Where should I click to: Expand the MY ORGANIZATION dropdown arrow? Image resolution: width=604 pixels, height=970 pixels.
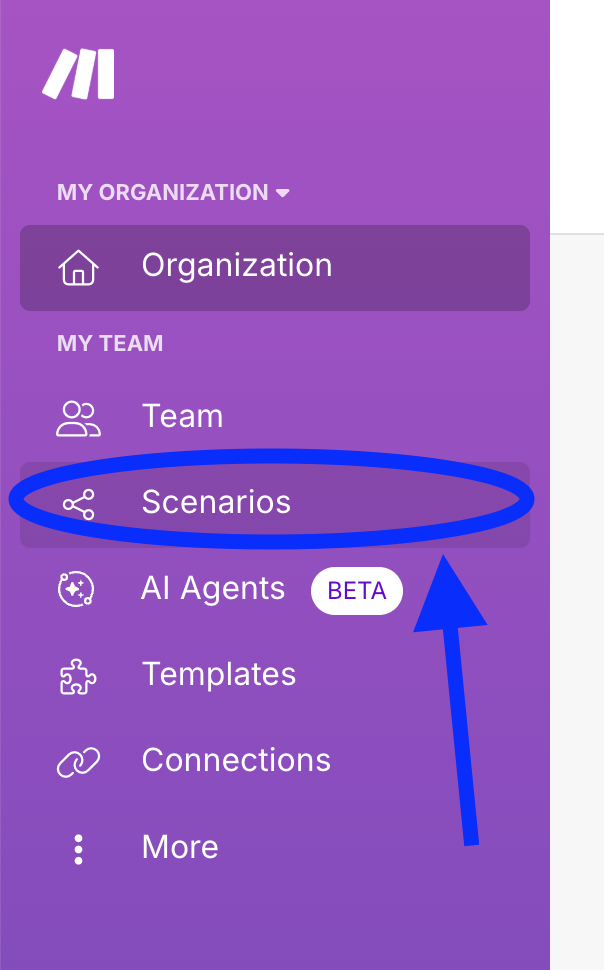283,192
